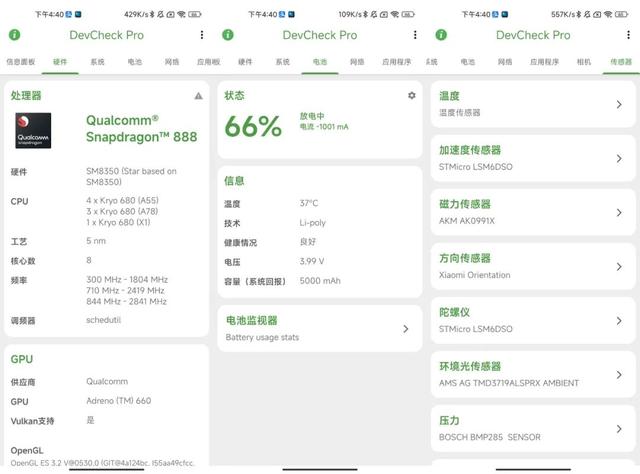Switch to the 系统 tab on the hardware screen
The height and width of the screenshot is (474, 640).
(97, 62)
